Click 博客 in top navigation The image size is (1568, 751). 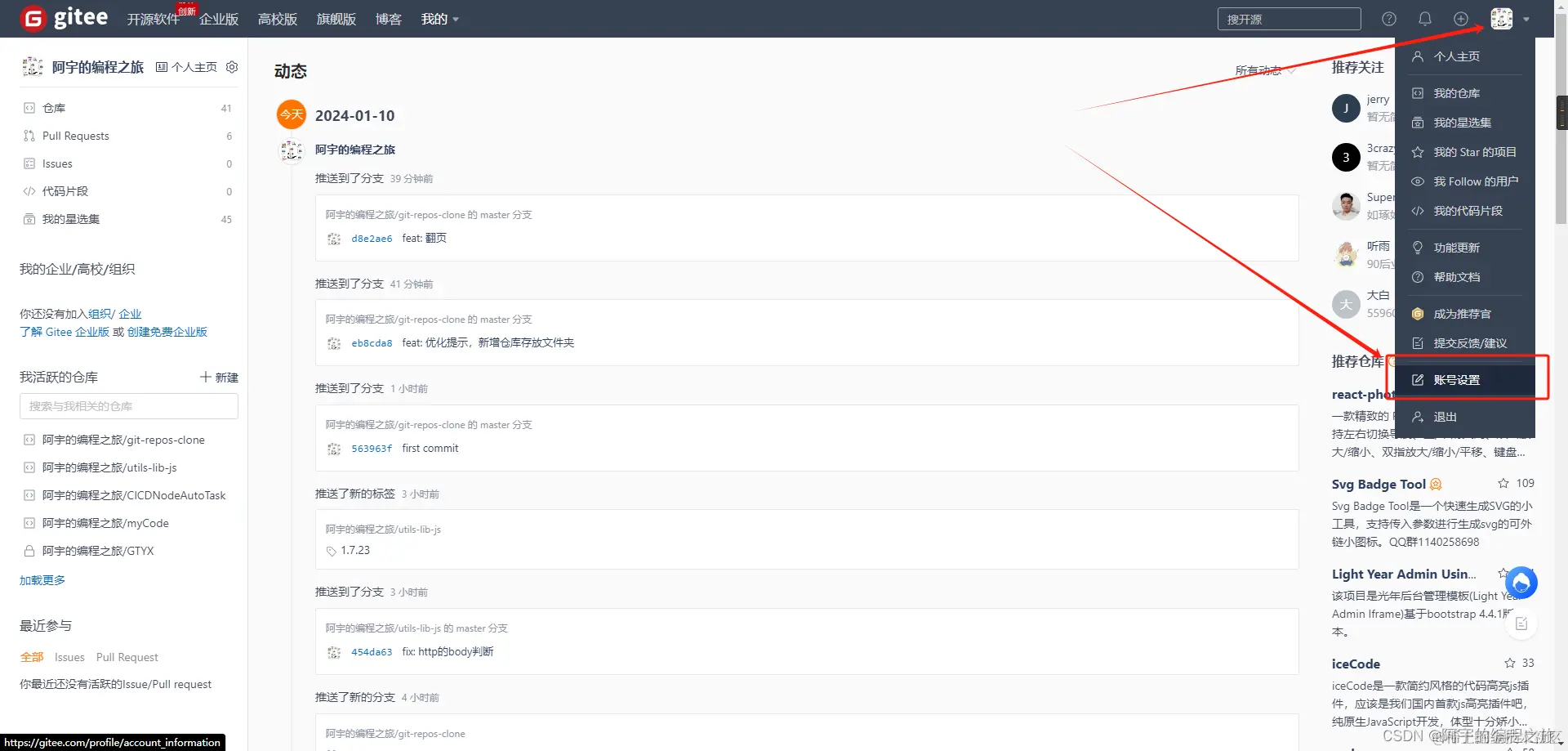[389, 19]
